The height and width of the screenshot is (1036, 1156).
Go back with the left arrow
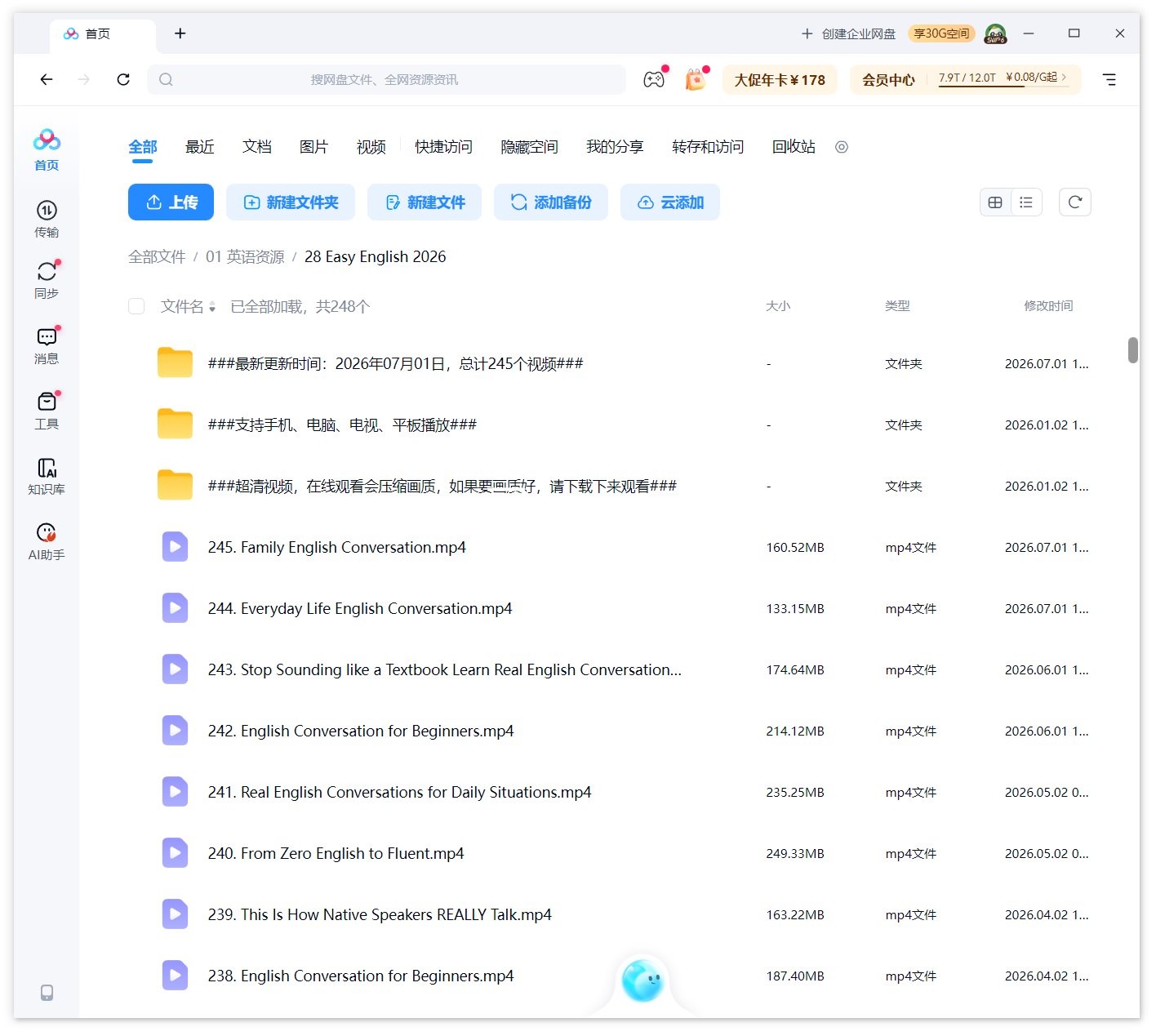(47, 79)
